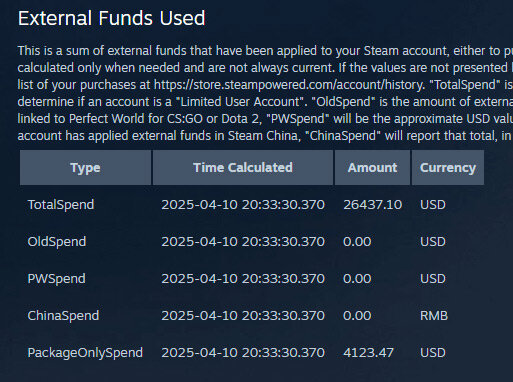Select the TotalSpend row label
Viewport: 513px width, 382px height.
click(x=61, y=205)
